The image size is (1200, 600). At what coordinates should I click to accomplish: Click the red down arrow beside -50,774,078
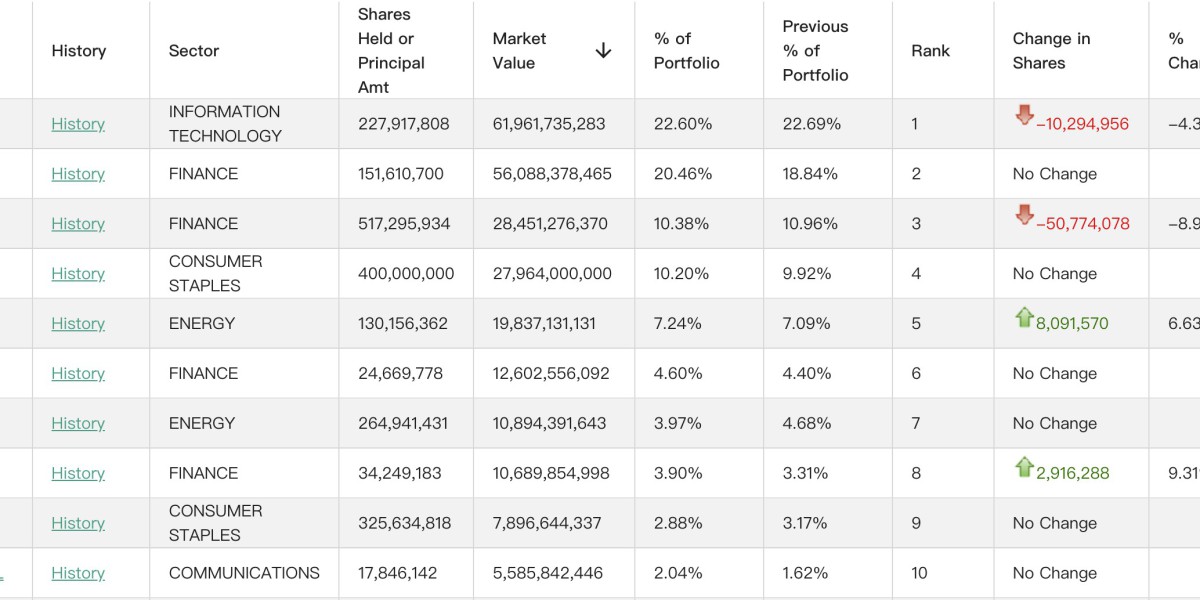[x=1024, y=215]
